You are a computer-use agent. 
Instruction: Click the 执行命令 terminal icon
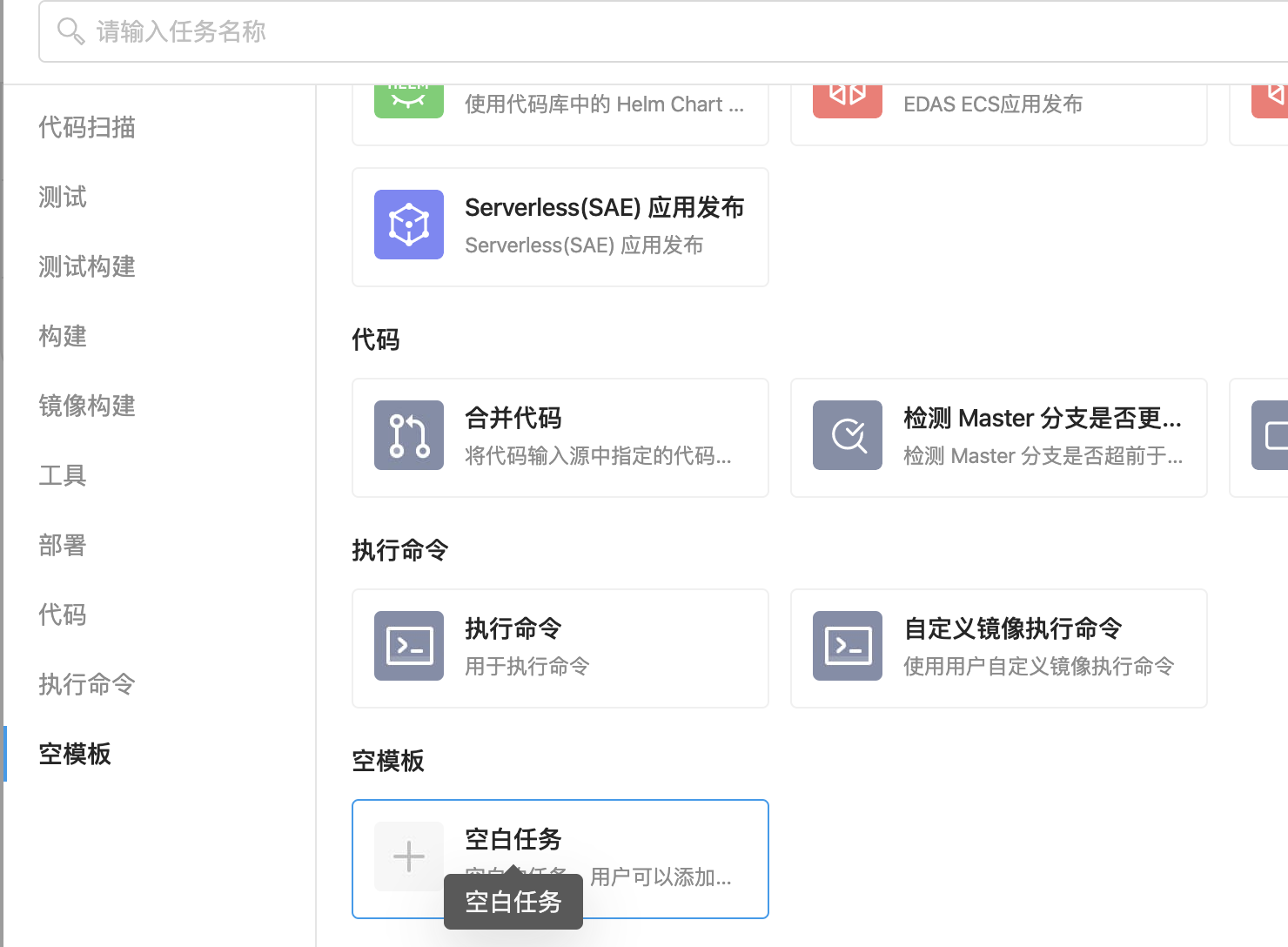(x=409, y=646)
